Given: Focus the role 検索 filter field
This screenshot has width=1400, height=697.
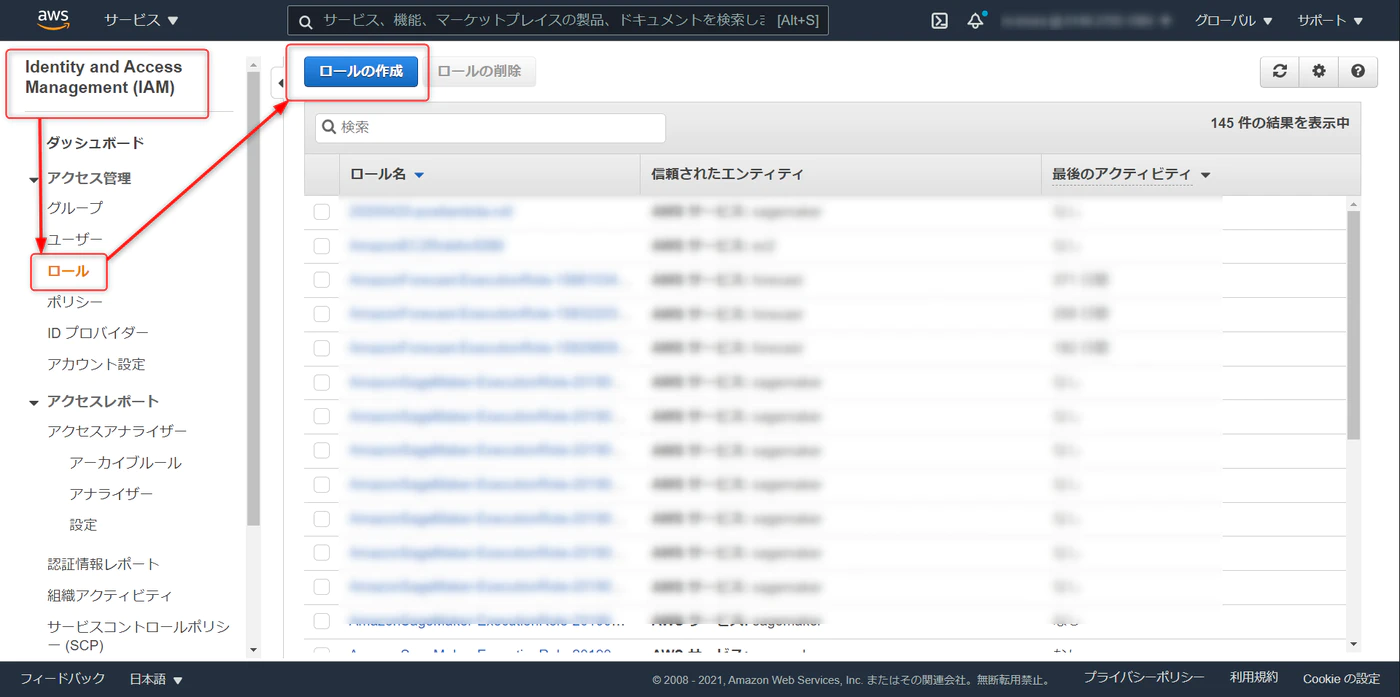Looking at the screenshot, I should 490,127.
